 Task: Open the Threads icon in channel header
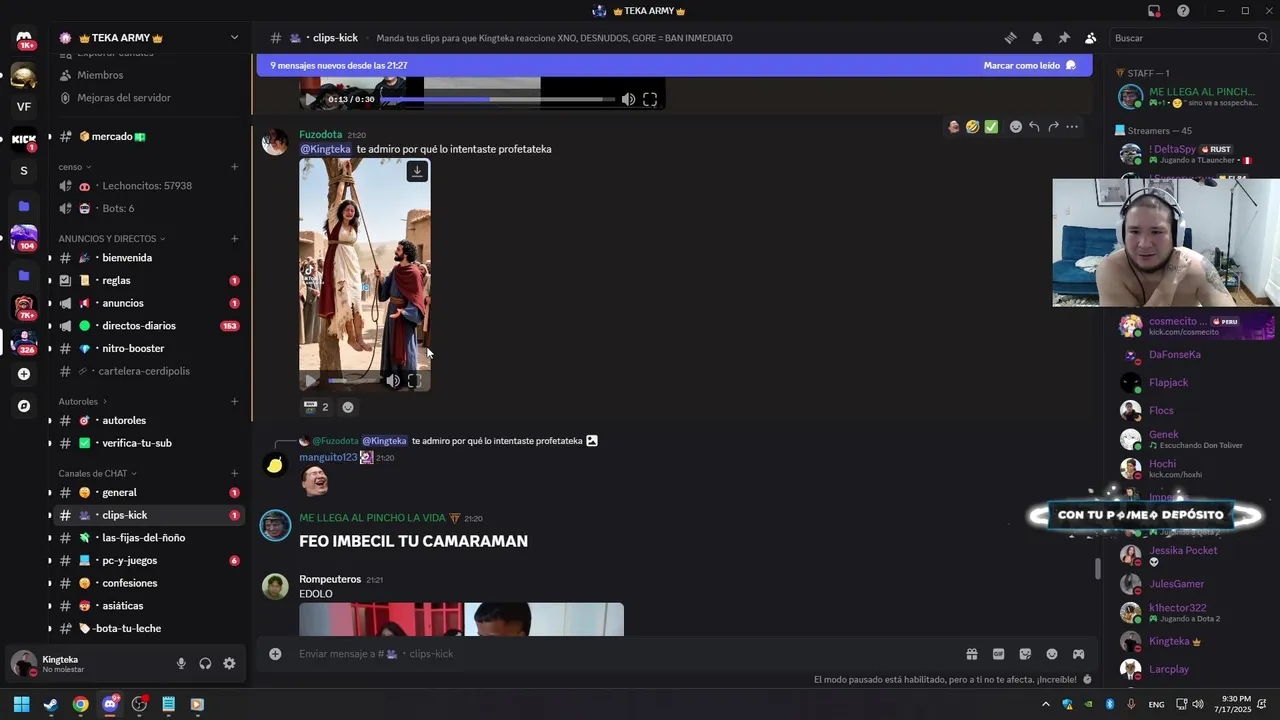1010,38
